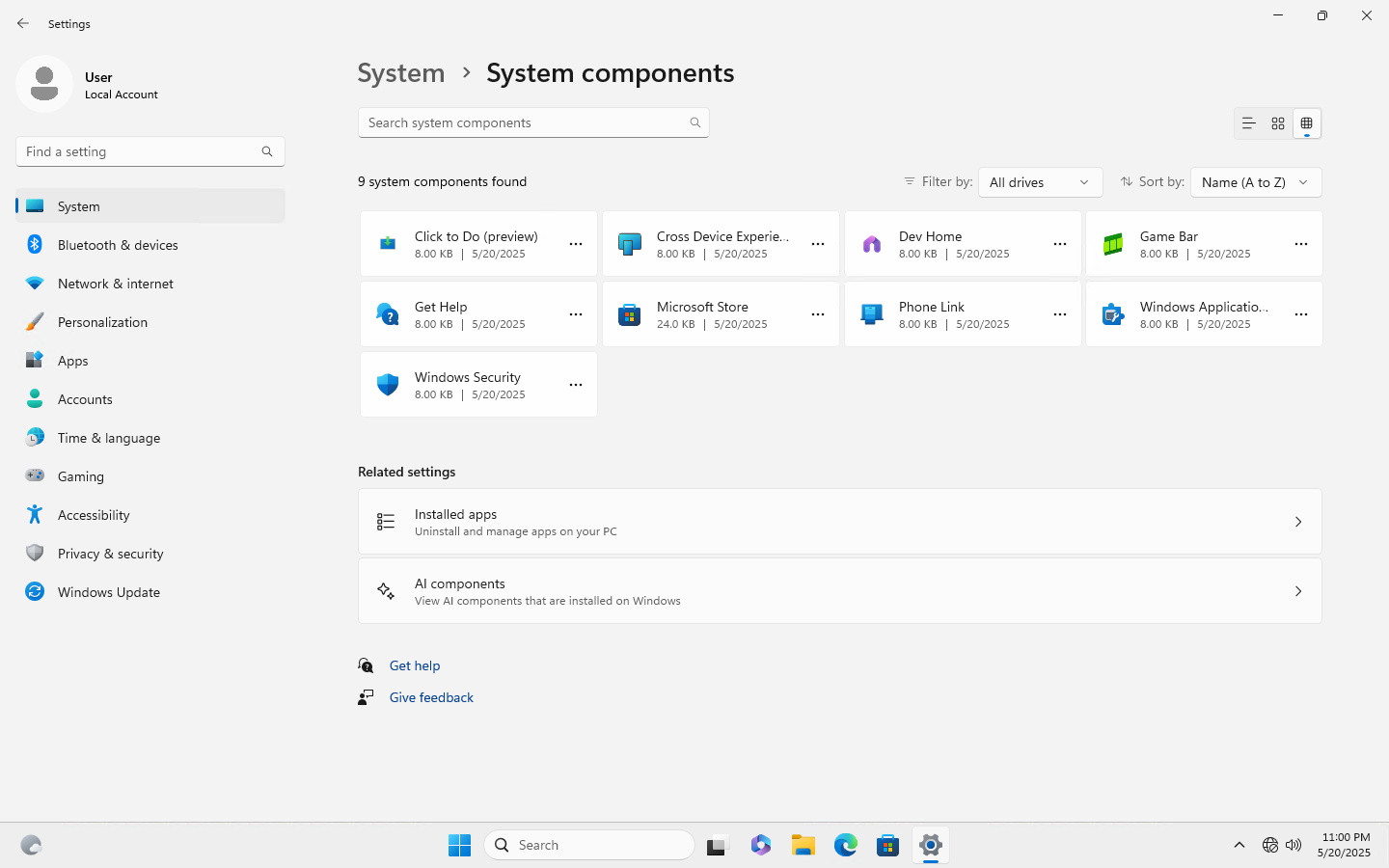Click the 'Local Account' label
The height and width of the screenshot is (868, 1389).
(x=122, y=95)
